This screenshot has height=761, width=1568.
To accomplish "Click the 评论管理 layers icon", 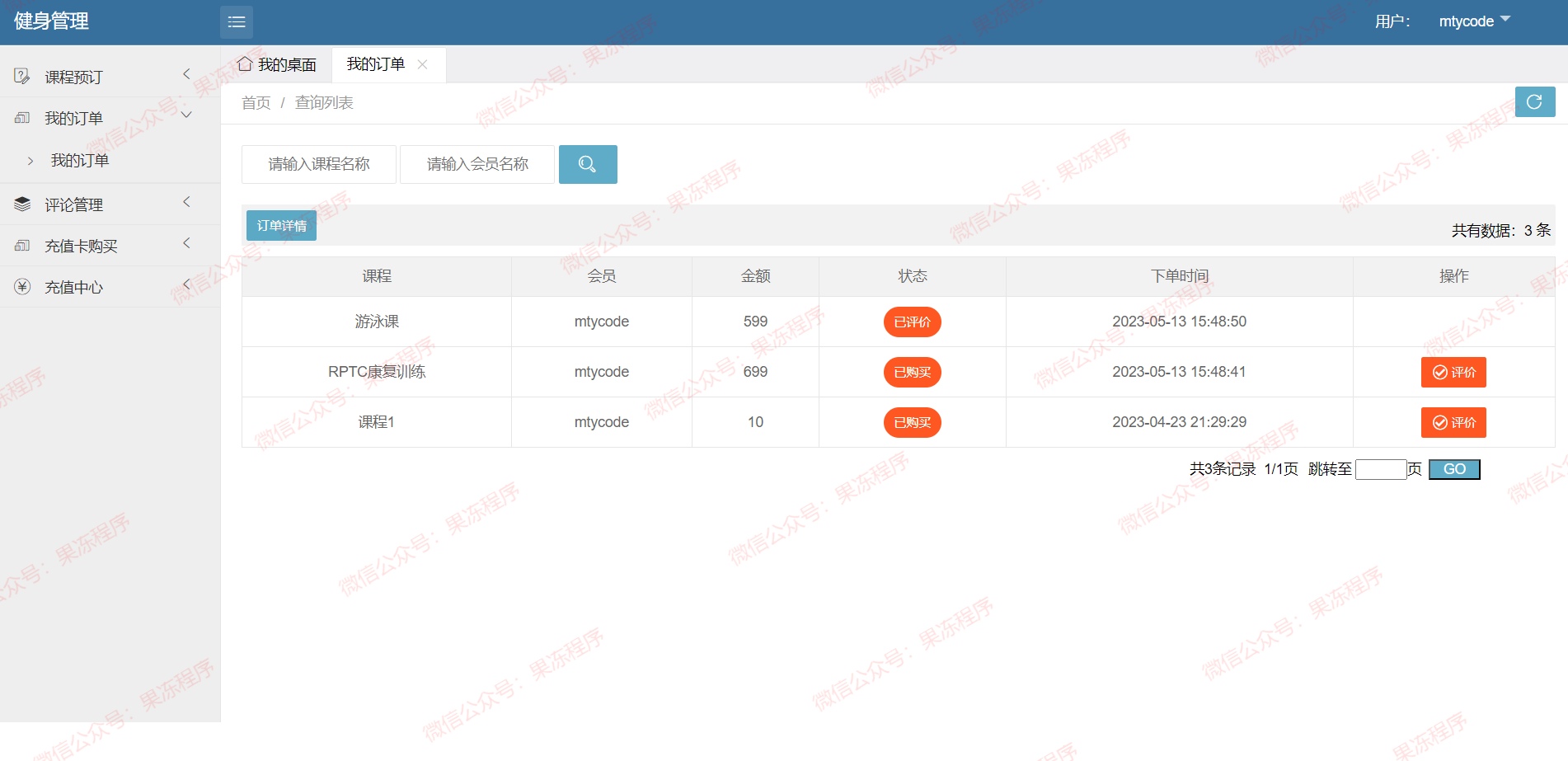I will (22, 204).
